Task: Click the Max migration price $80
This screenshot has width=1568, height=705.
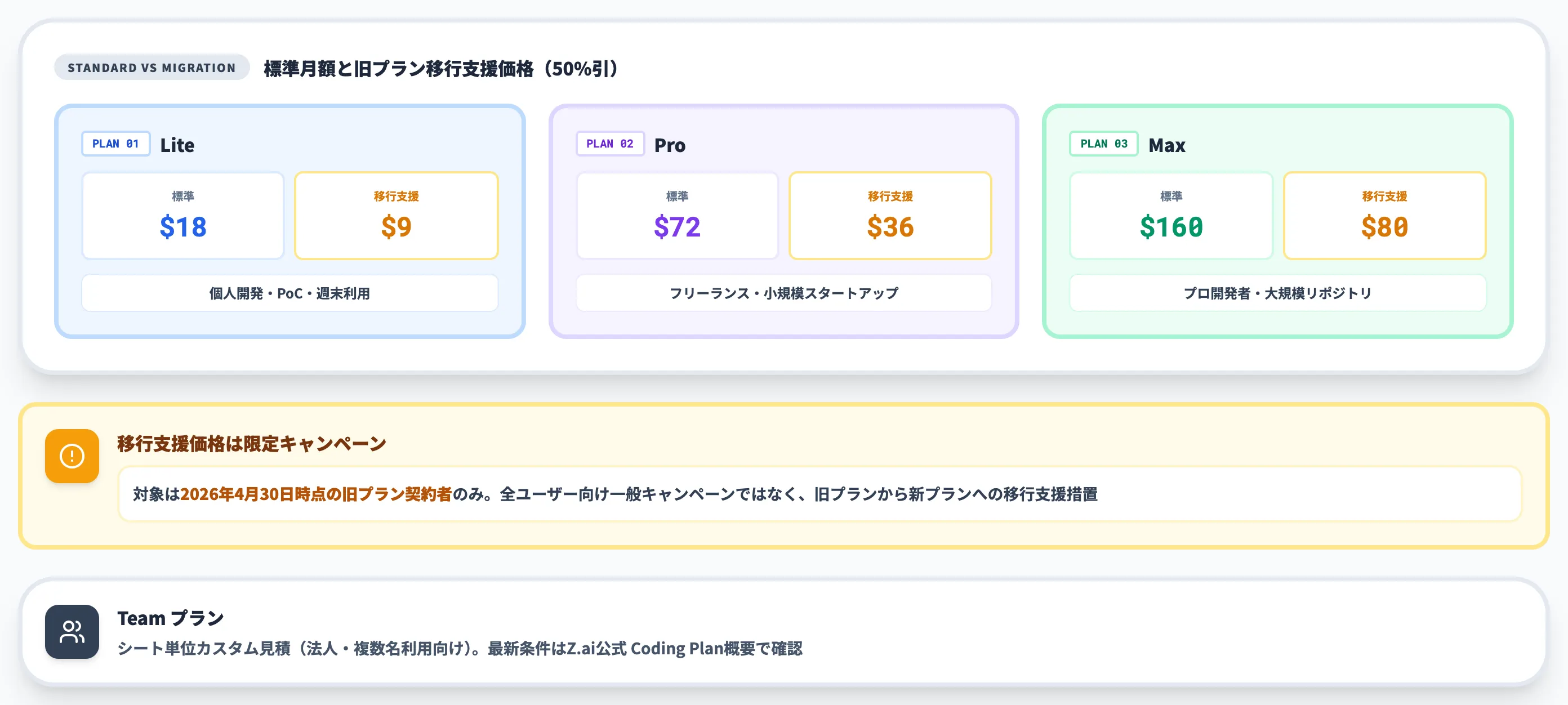Action: pyautogui.click(x=1385, y=227)
